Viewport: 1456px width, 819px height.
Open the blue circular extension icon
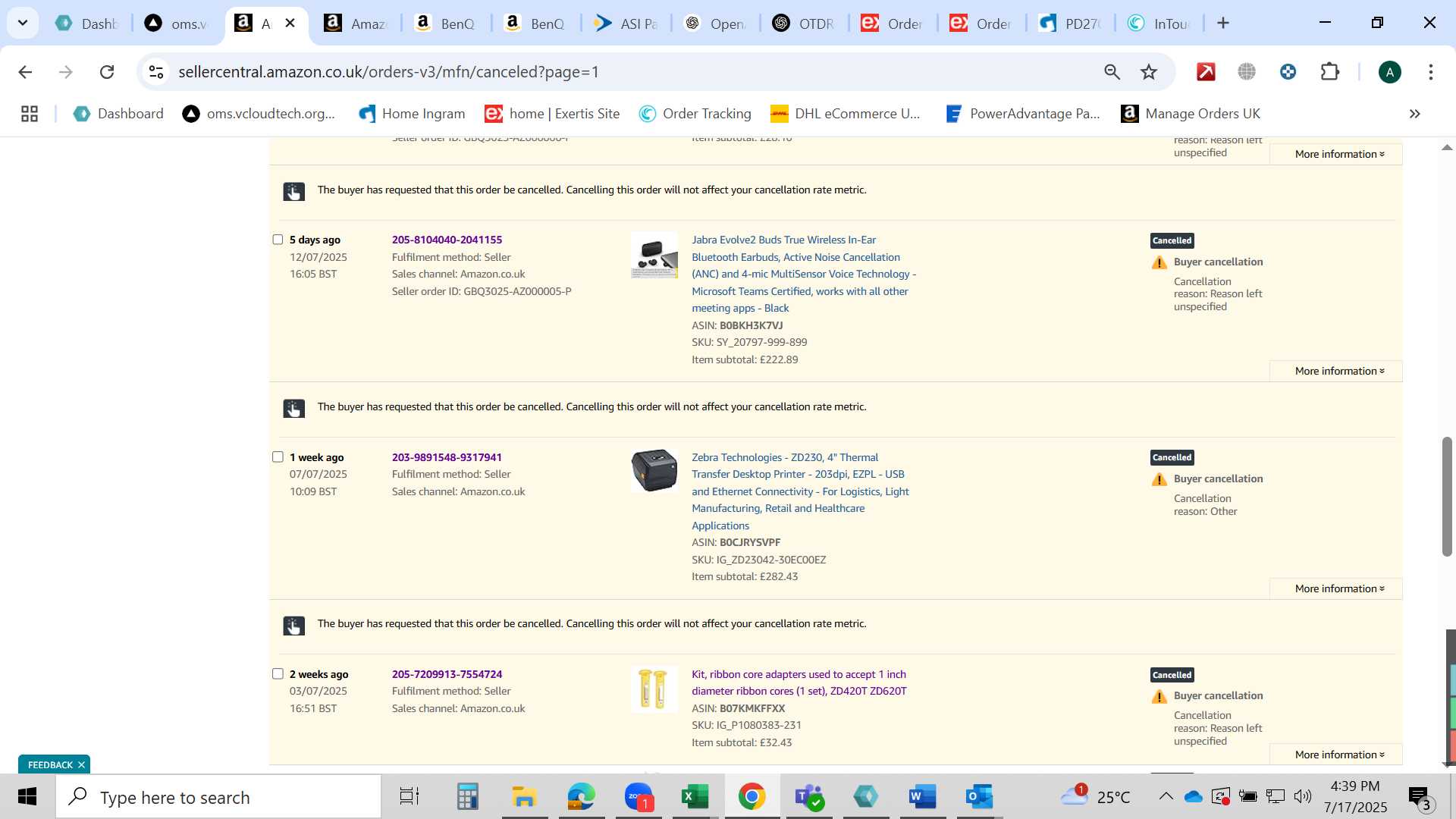coord(1288,72)
